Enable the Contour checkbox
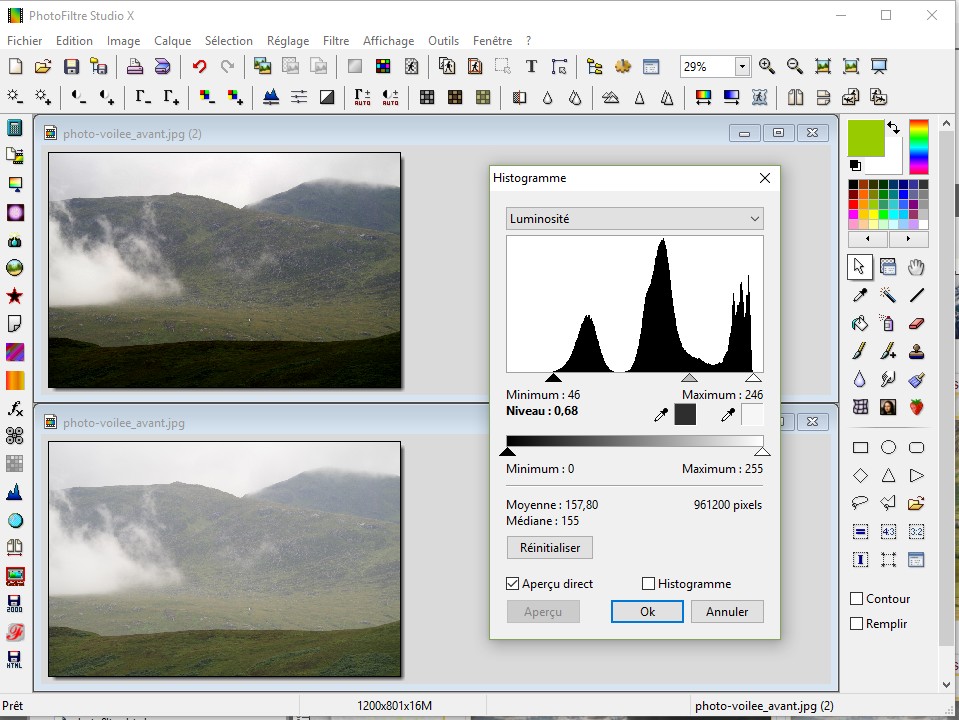Screen dimensions: 959x720 click(x=857, y=598)
